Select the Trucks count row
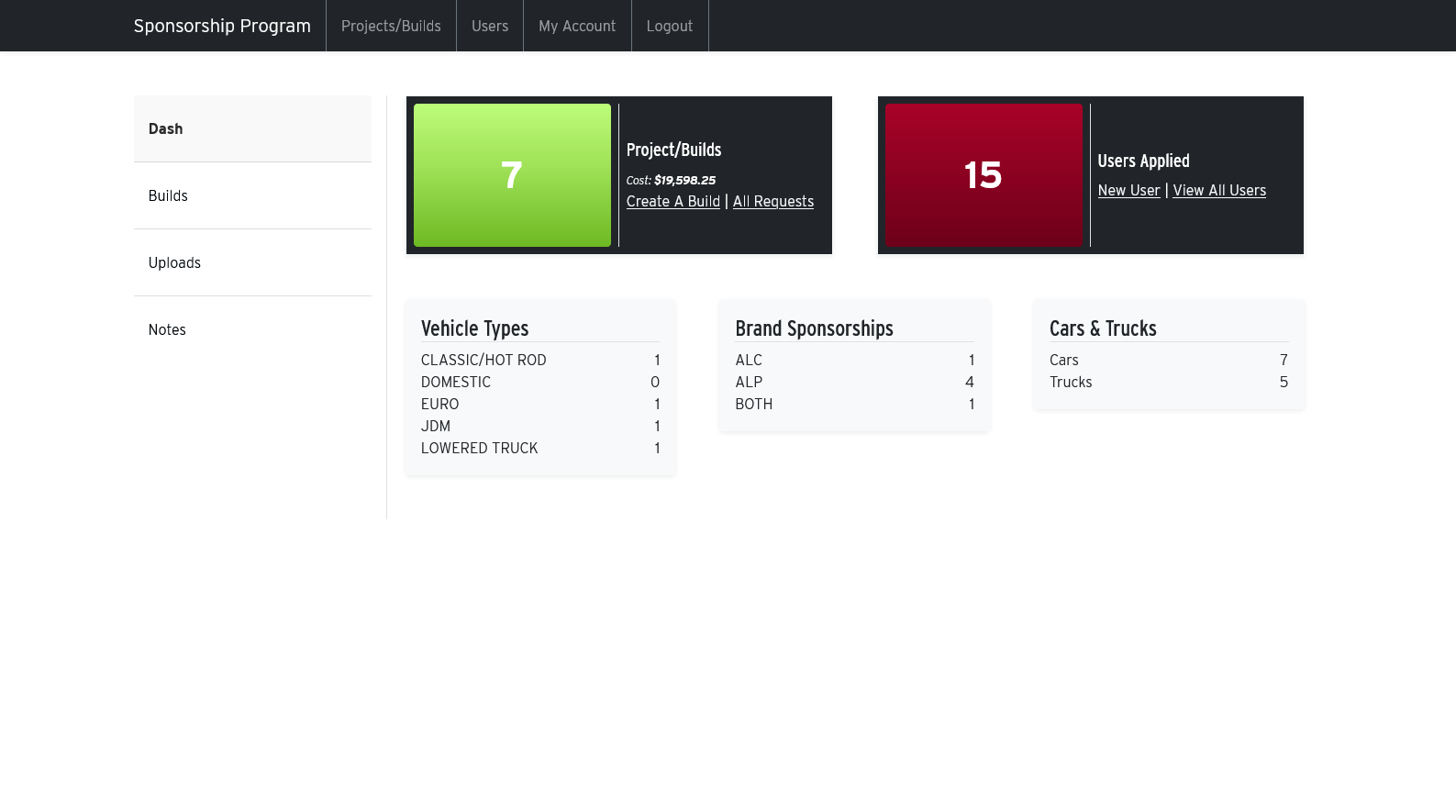The width and height of the screenshot is (1456, 812). (1169, 382)
